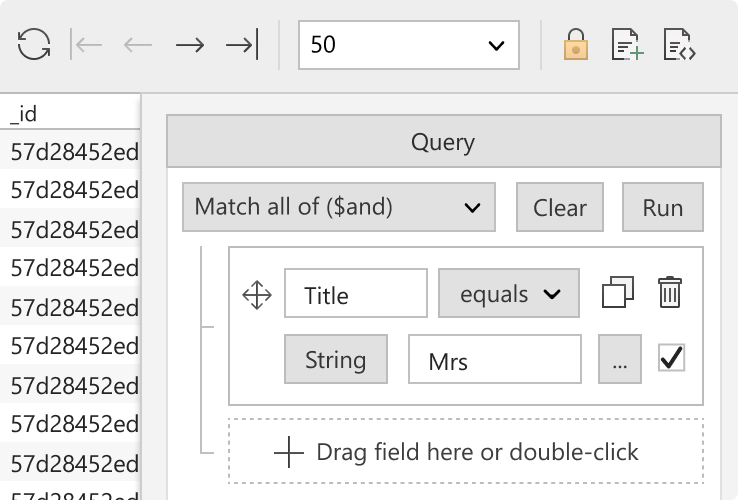This screenshot has width=738, height=500.
Task: Go to the next page arrow
Action: [x=190, y=45]
